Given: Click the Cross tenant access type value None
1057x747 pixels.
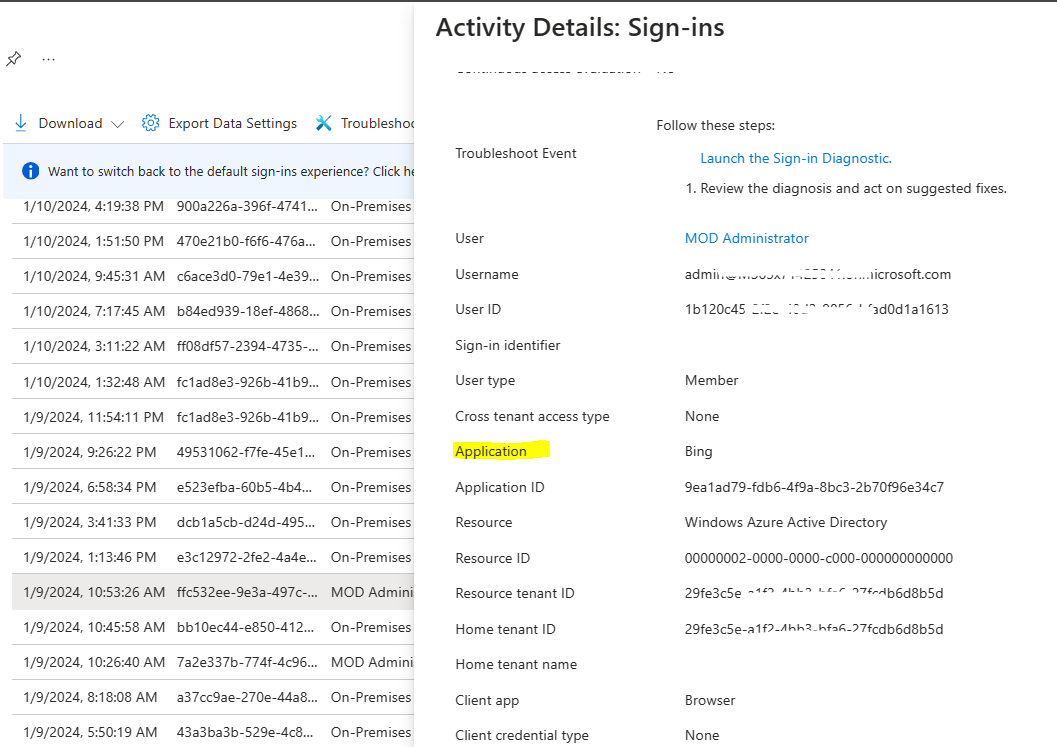Looking at the screenshot, I should tap(702, 417).
